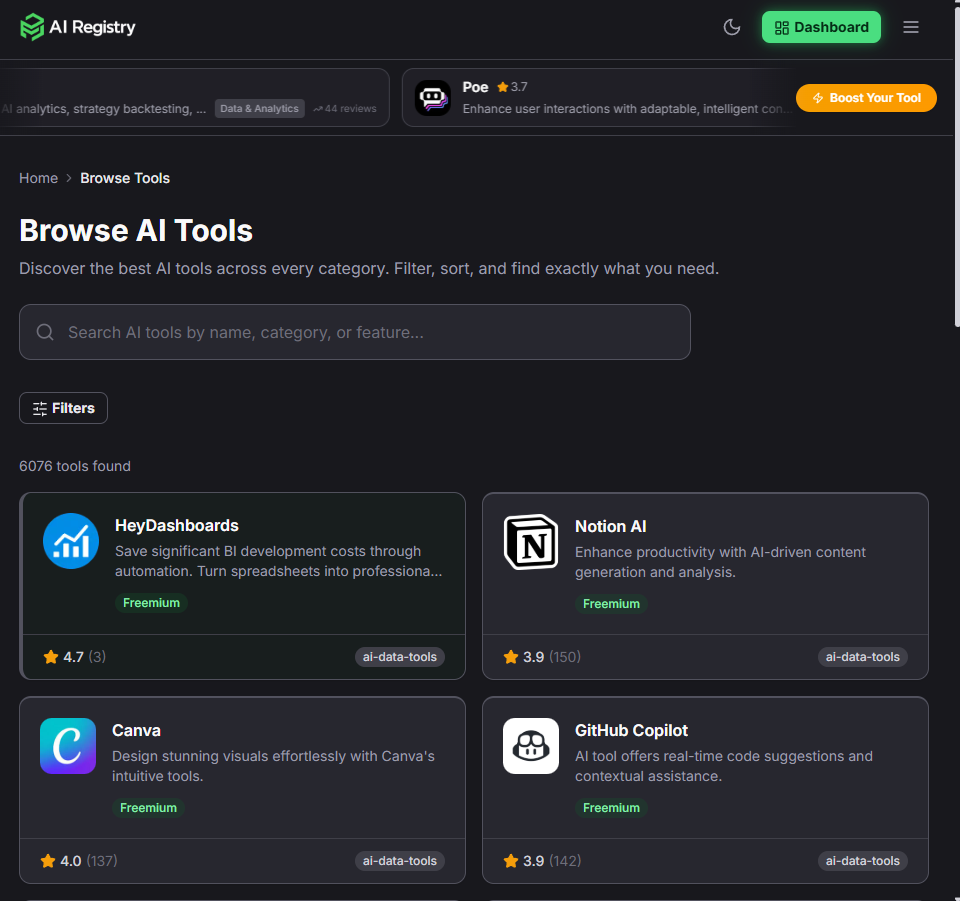Click the AI Registry logo icon
The image size is (960, 901).
click(x=33, y=27)
